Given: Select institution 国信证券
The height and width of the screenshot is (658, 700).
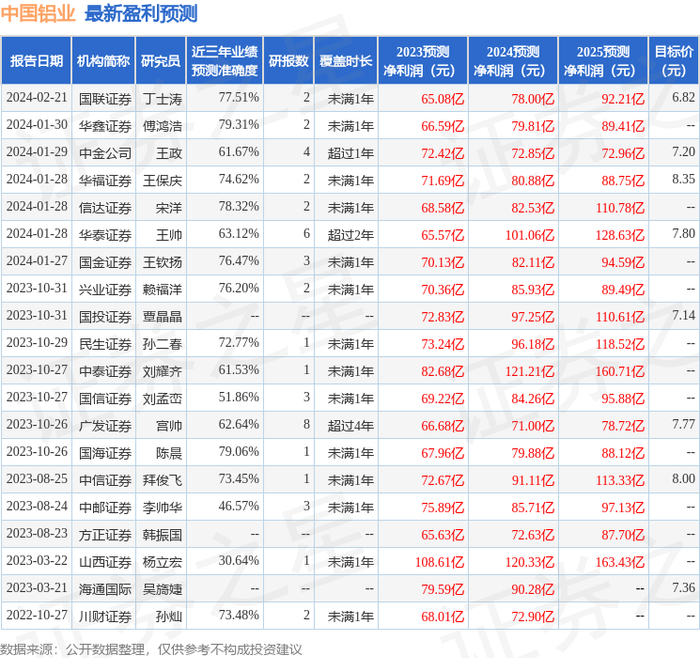Looking at the screenshot, I should 105,399.
